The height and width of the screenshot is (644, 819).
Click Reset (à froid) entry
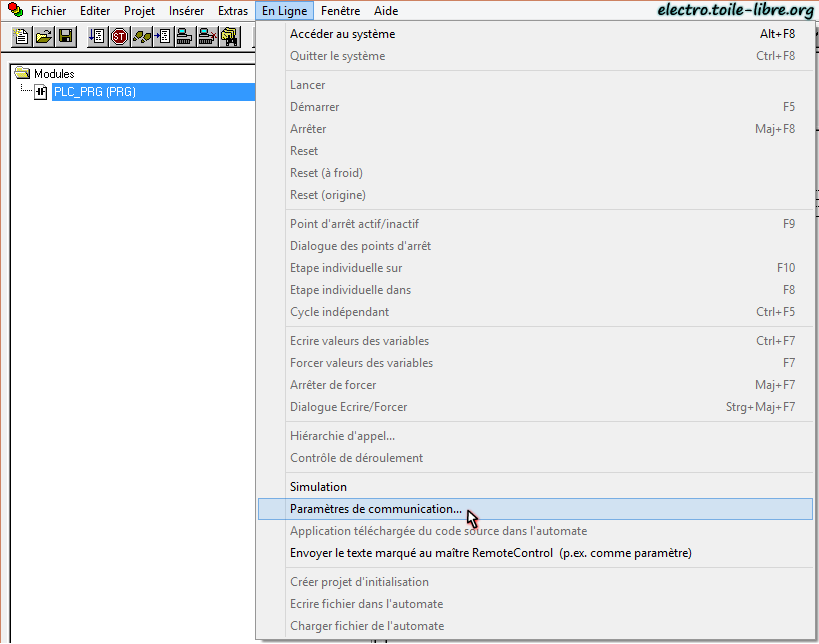pos(535,172)
